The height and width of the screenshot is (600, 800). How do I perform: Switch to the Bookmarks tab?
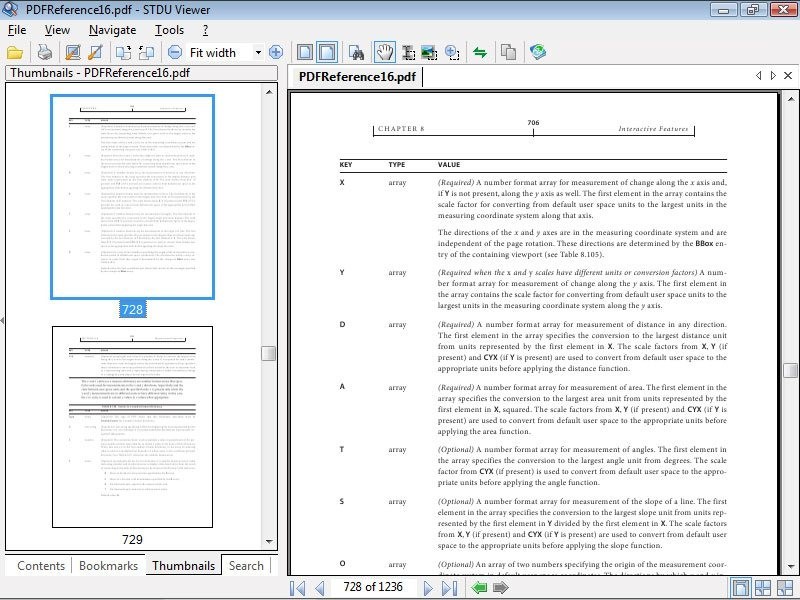[x=108, y=565]
